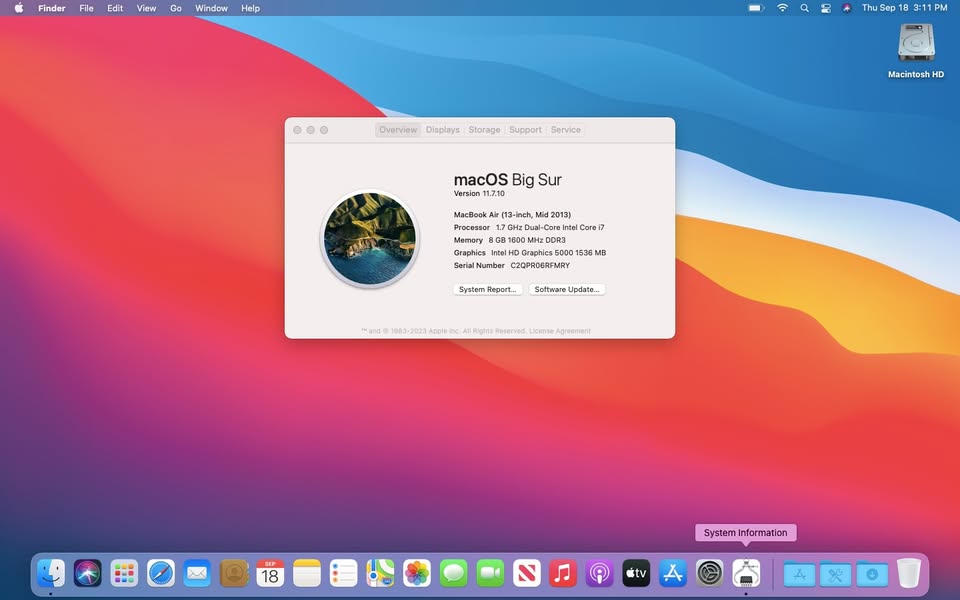This screenshot has height=600, width=960.
Task: Switch to the Displays tab
Action: pos(442,130)
